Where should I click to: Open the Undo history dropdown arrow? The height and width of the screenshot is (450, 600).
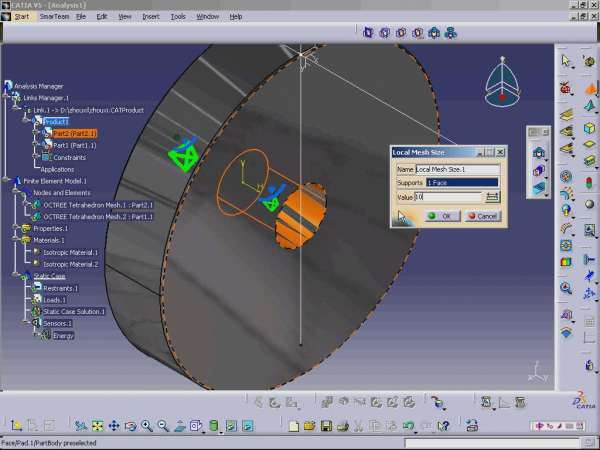[x=416, y=432]
